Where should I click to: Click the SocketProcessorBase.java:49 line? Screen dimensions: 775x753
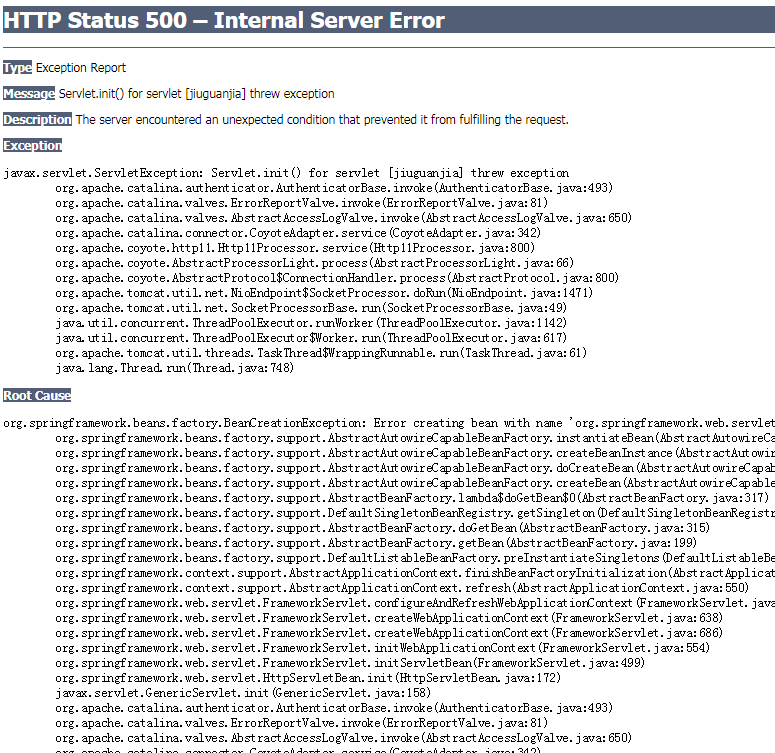point(311,308)
